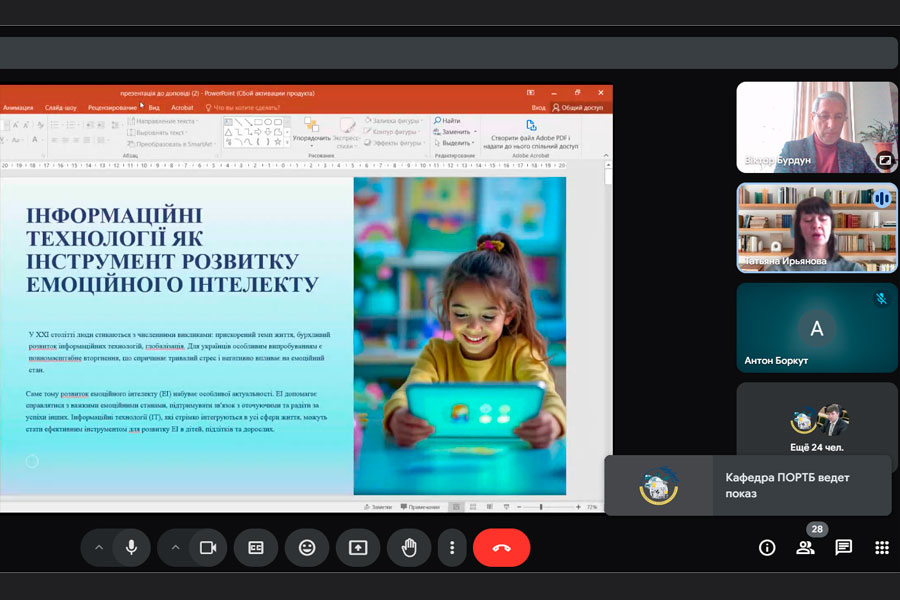Image resolution: width=900 pixels, height=600 pixels.
Task: Raise hand in the meeting
Action: (408, 547)
